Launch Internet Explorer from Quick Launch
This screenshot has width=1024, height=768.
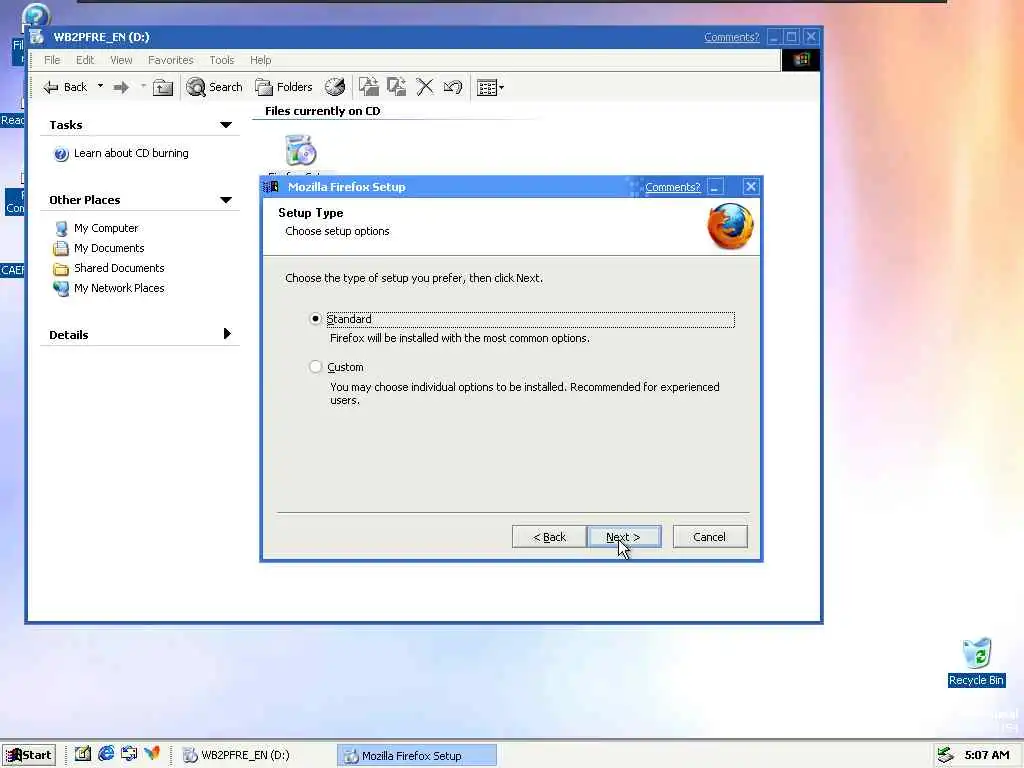tap(106, 754)
